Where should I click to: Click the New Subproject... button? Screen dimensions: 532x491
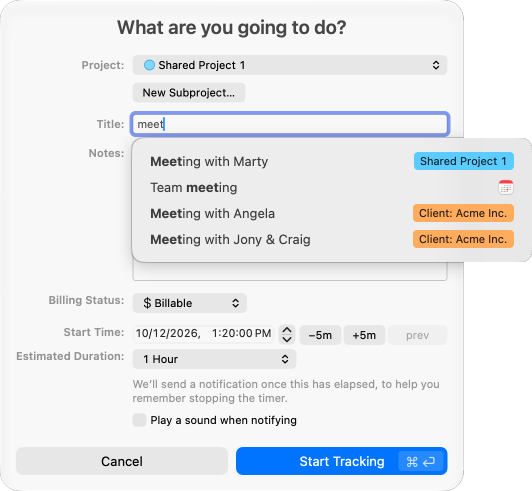pos(189,93)
